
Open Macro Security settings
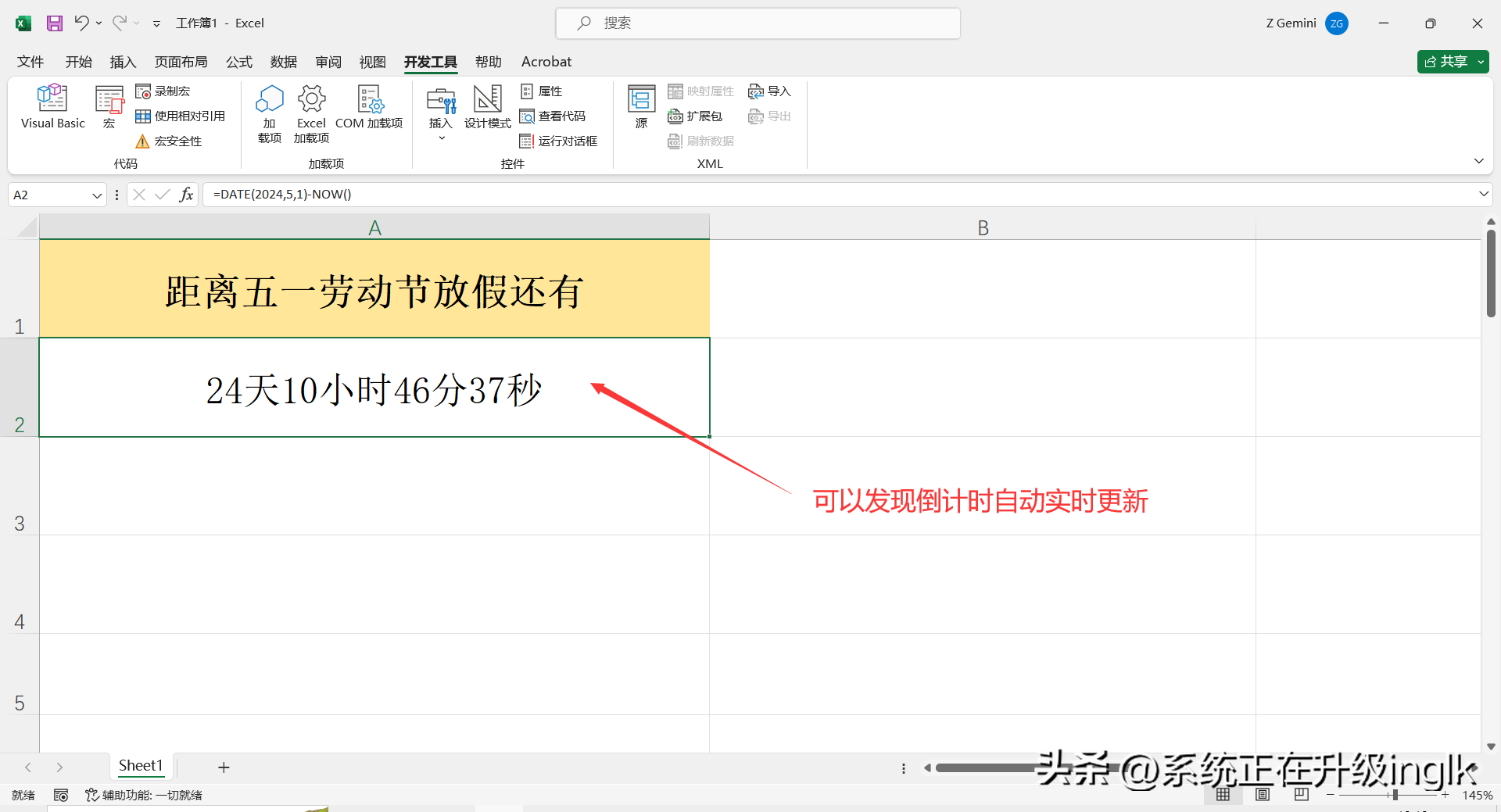click(168, 141)
